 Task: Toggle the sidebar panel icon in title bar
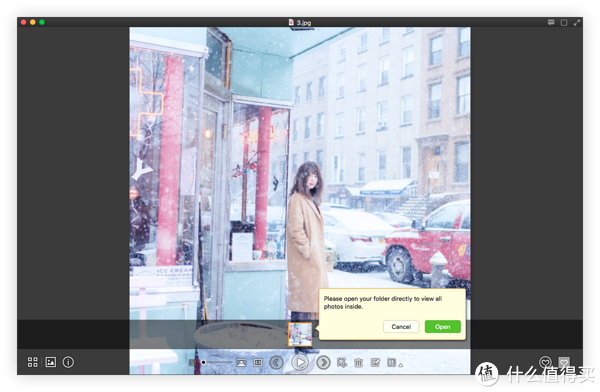[x=564, y=23]
